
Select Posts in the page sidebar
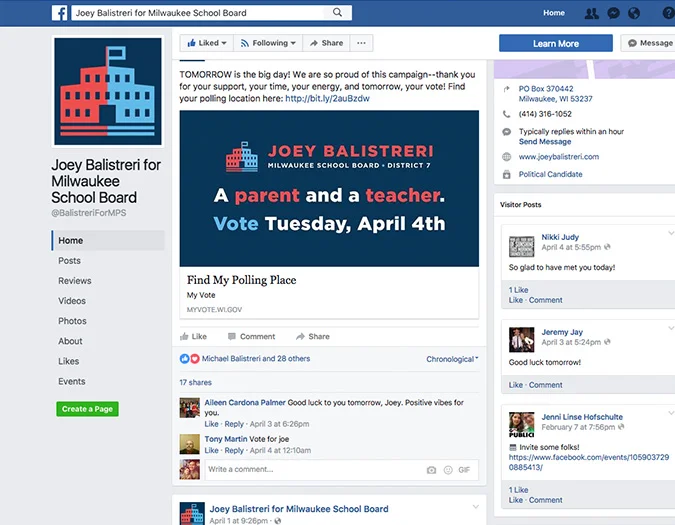coord(69,261)
